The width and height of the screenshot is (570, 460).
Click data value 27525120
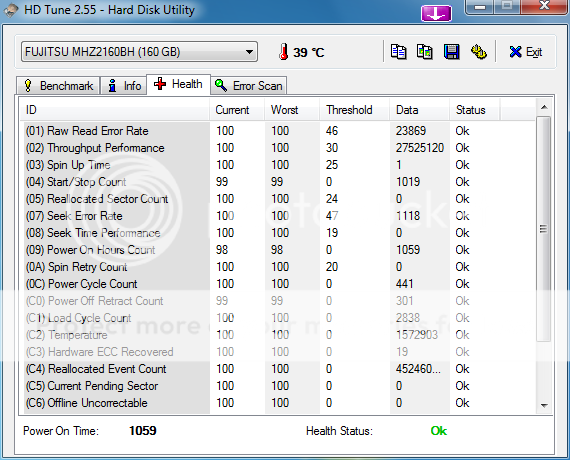[x=420, y=148]
